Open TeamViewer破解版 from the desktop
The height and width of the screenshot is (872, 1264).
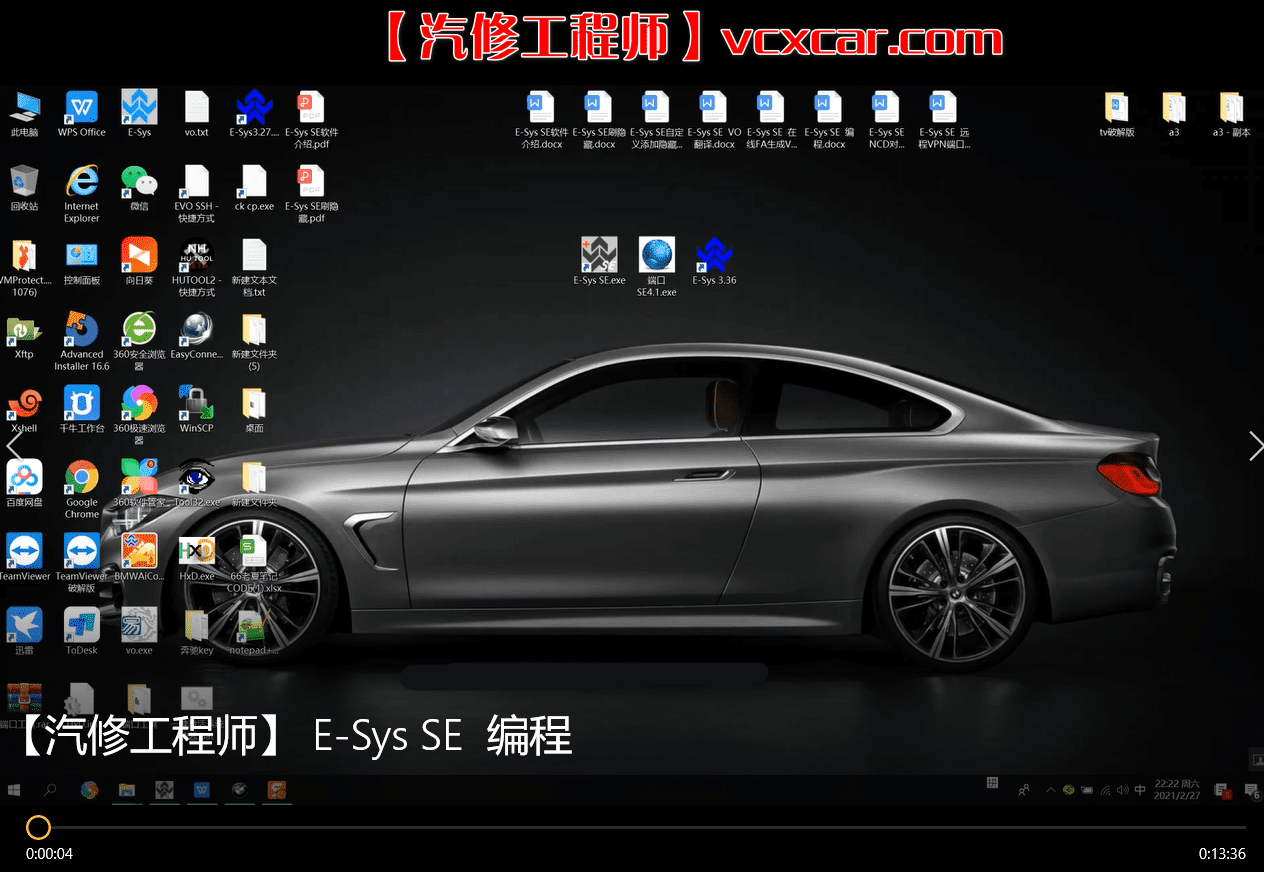pyautogui.click(x=81, y=550)
